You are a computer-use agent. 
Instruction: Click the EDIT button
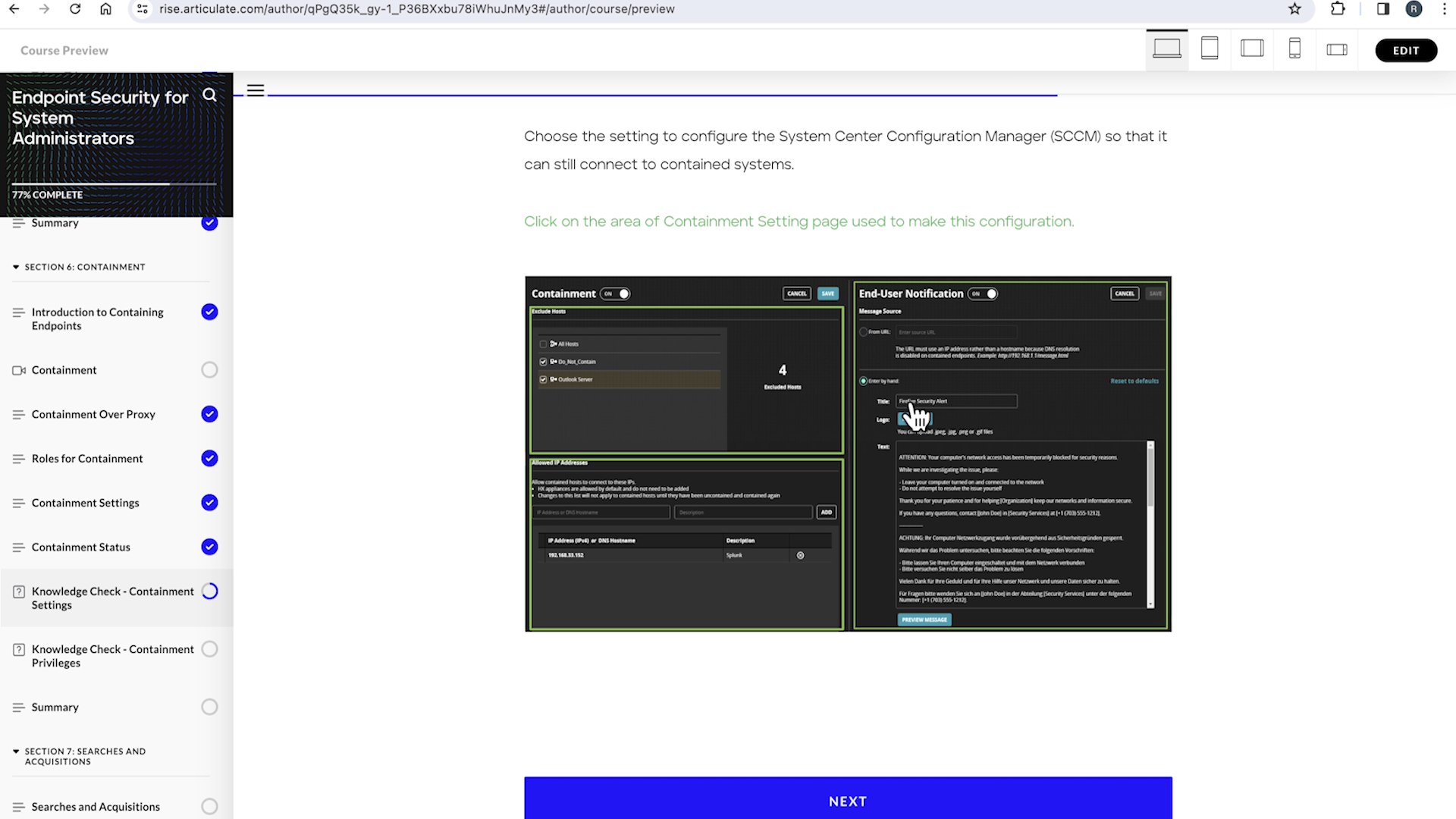coord(1405,51)
